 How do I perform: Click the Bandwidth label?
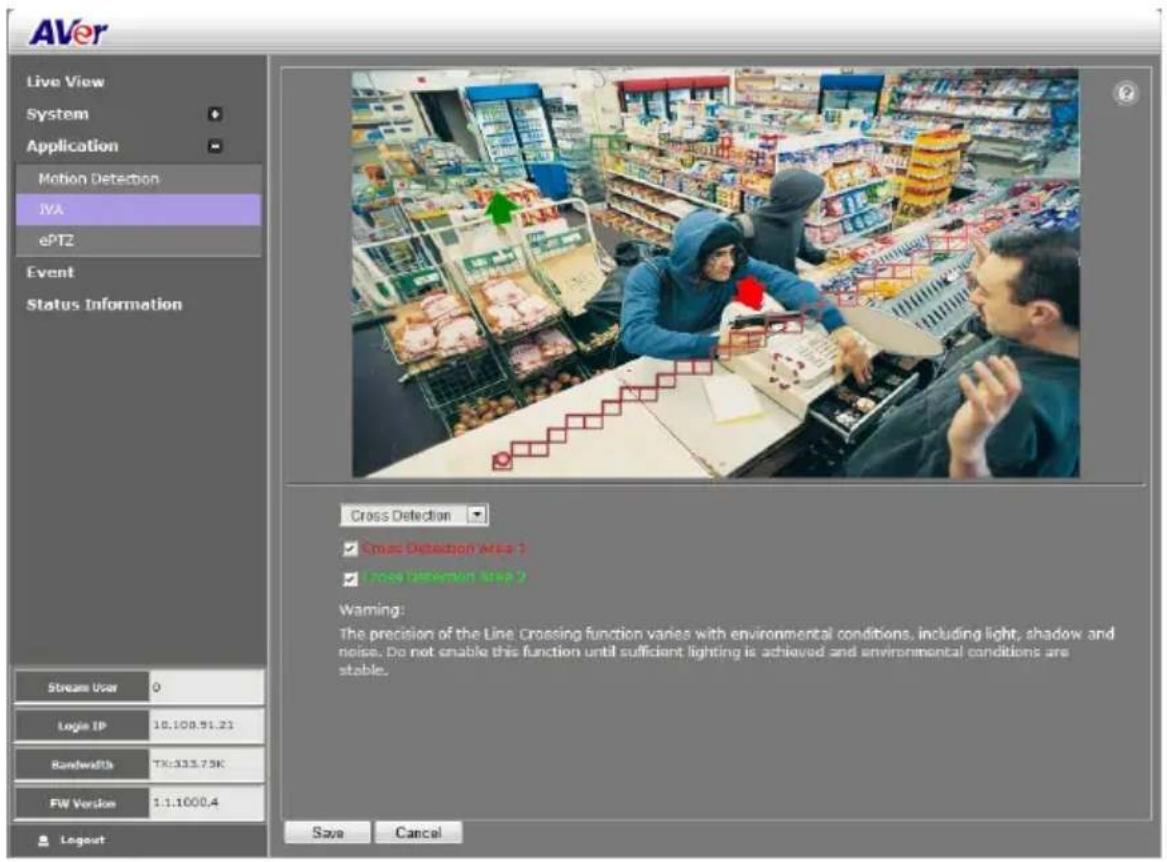coord(83,764)
